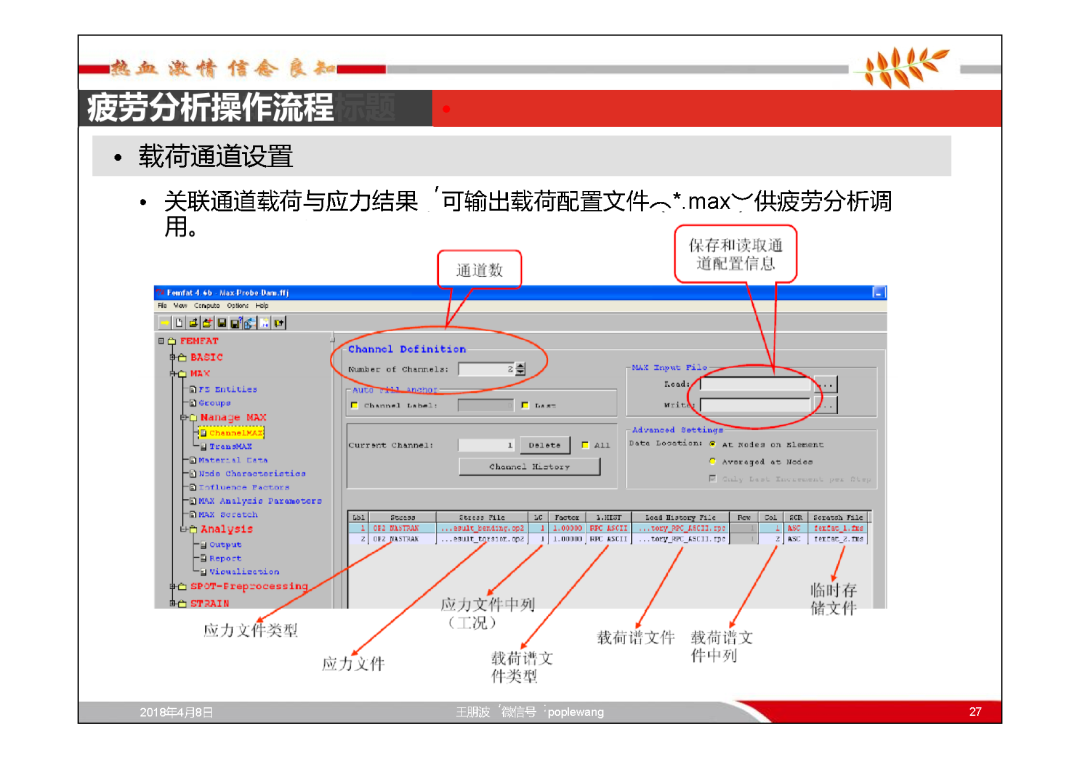Click the Groups page icon
The image size is (1080, 759).
pos(193,403)
